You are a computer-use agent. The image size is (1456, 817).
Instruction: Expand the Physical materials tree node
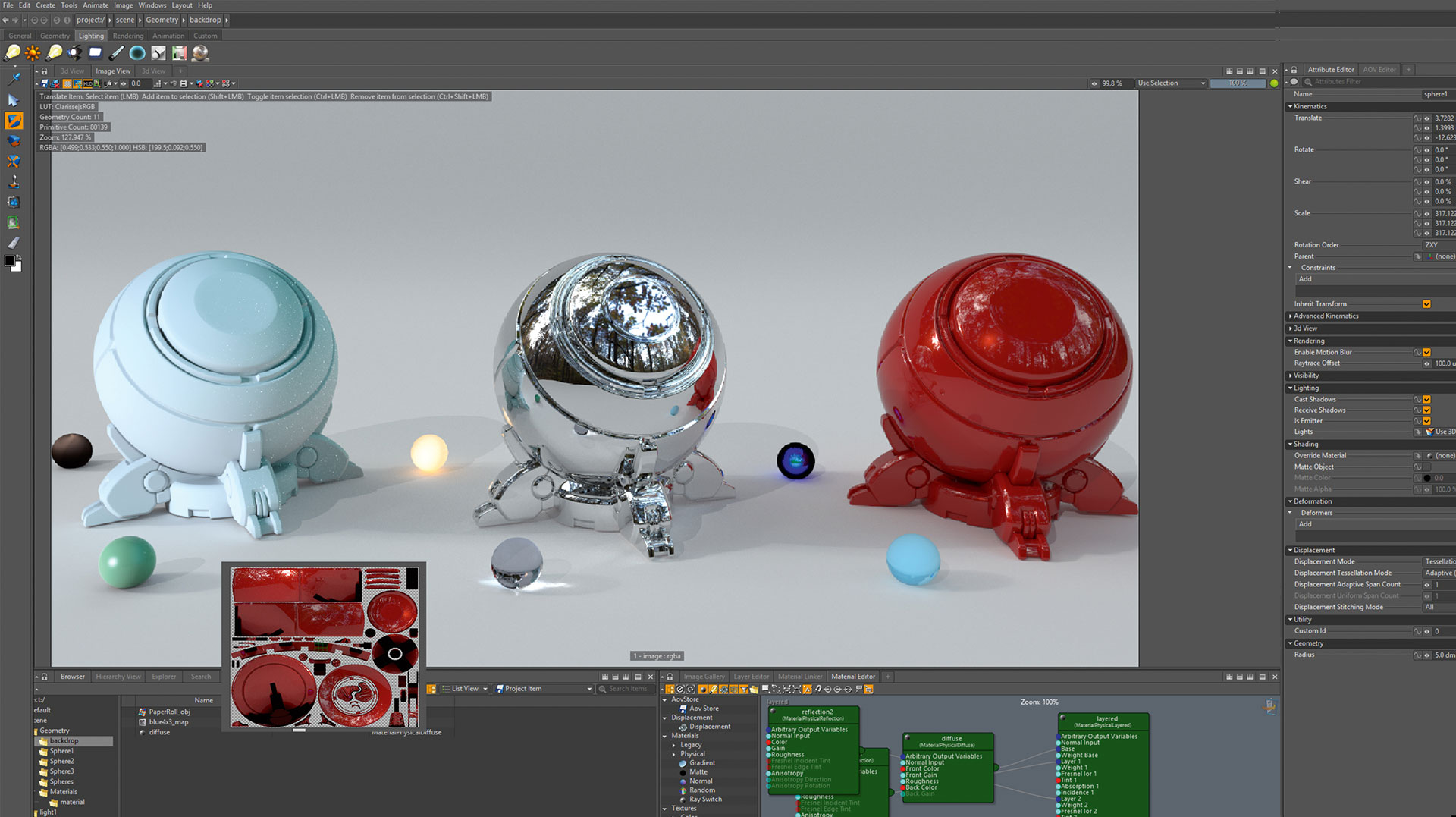674,754
